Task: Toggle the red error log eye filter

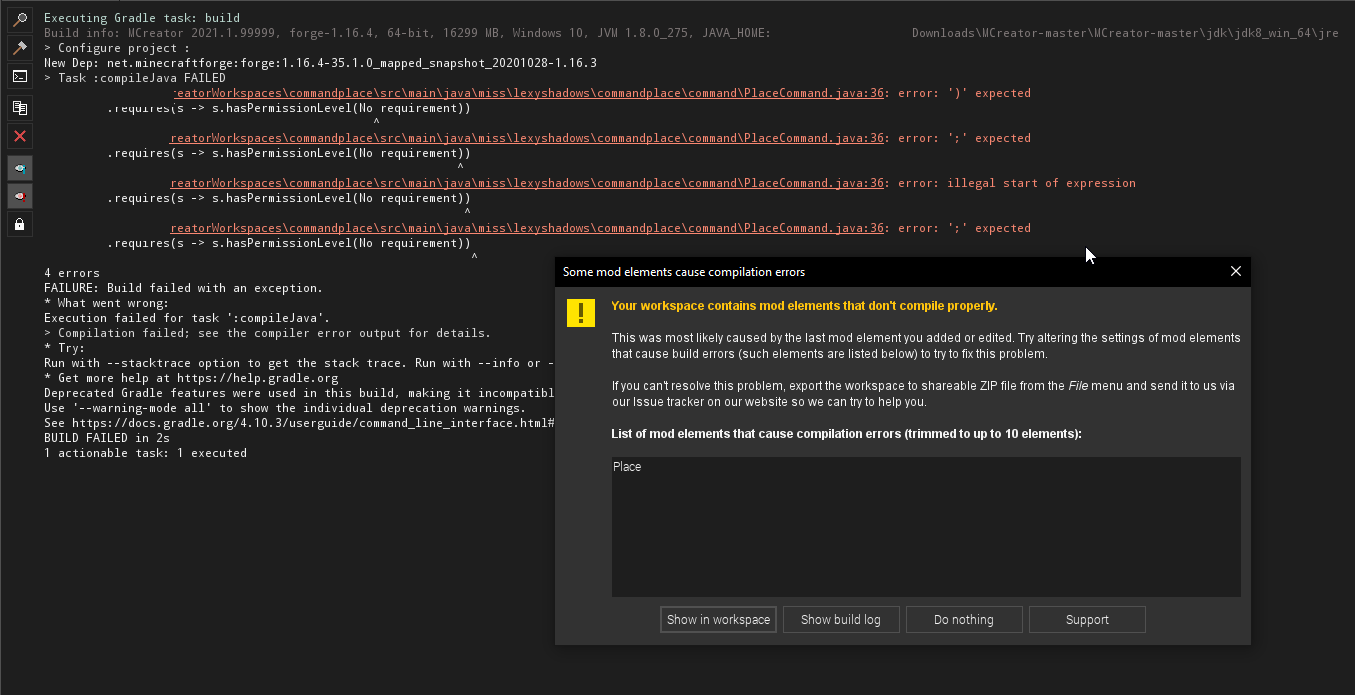Action: [20, 195]
